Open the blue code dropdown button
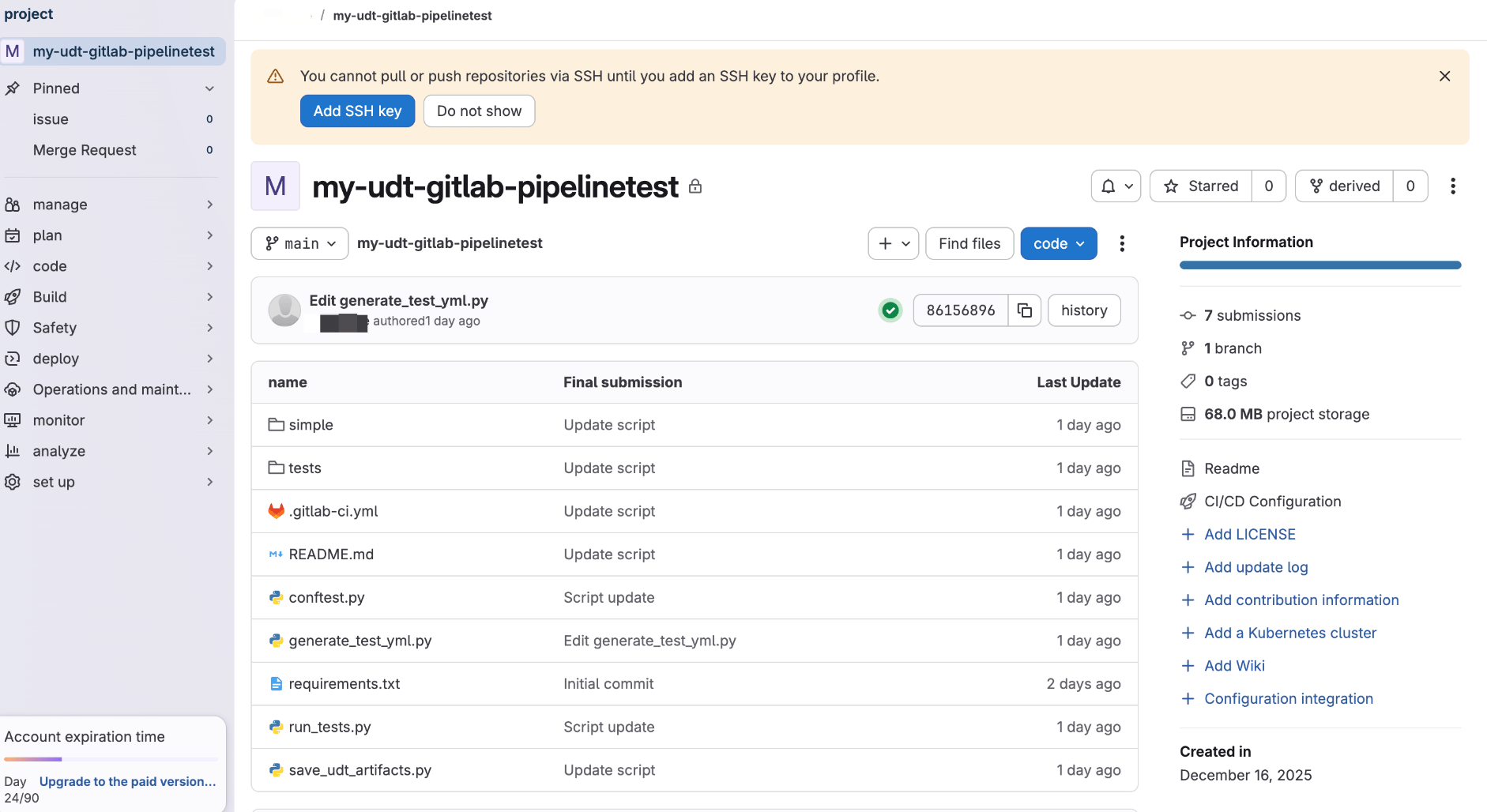Image resolution: width=1487 pixels, height=812 pixels. [x=1058, y=243]
